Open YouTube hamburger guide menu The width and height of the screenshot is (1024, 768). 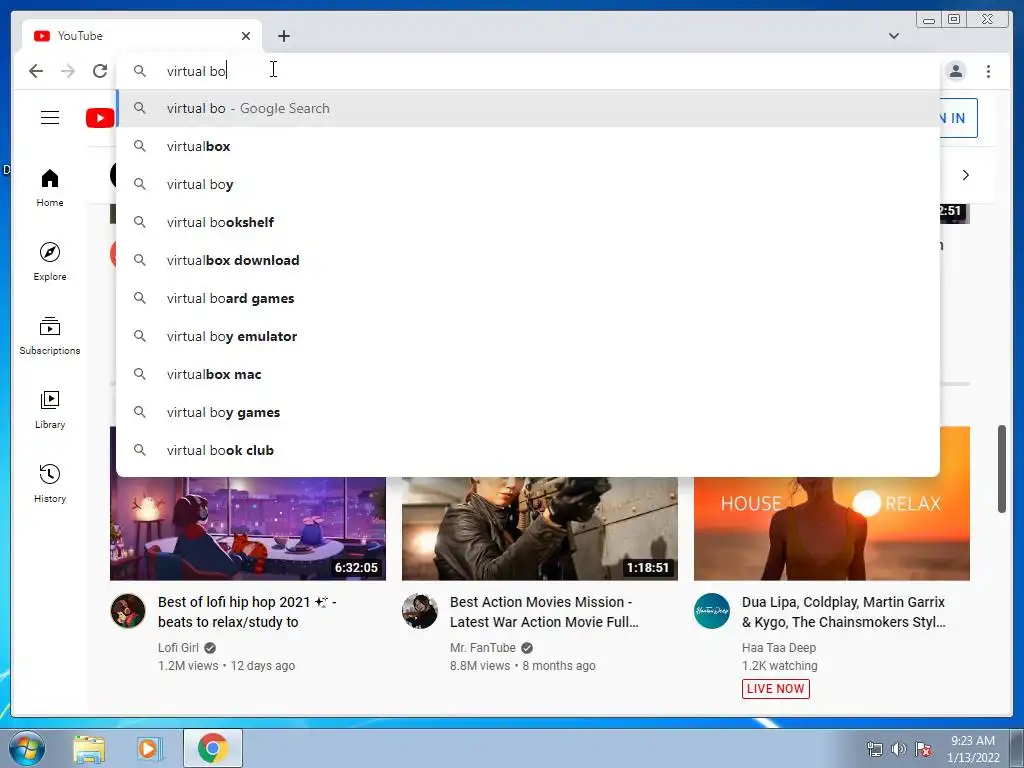click(50, 118)
